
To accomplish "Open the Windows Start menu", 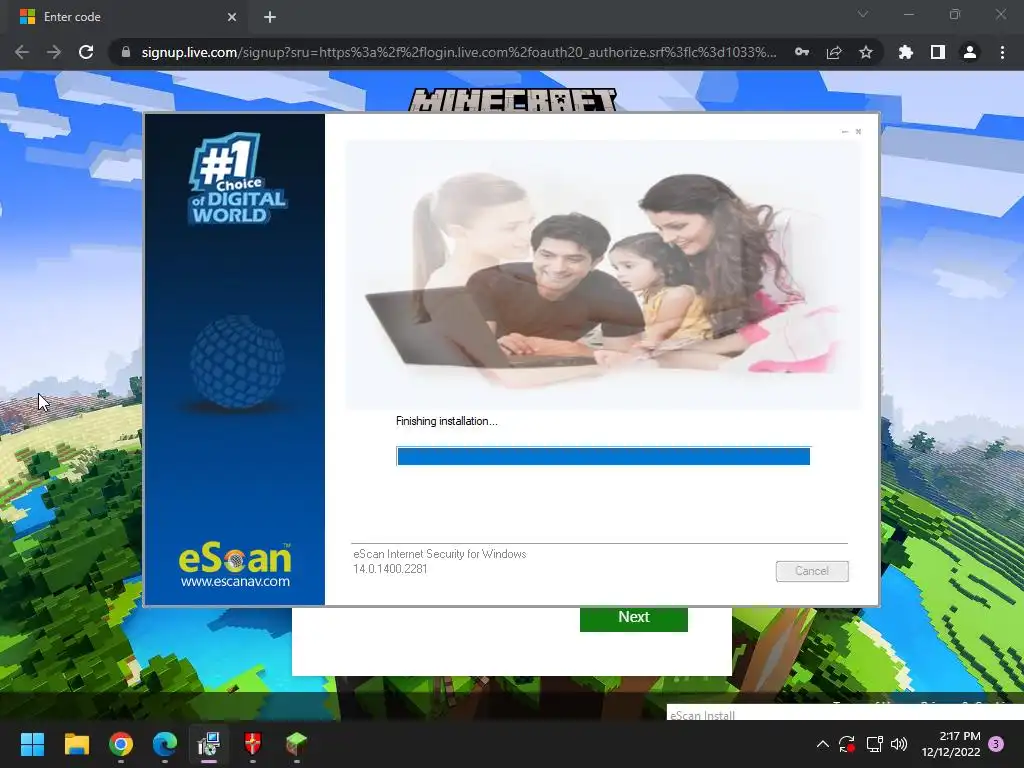I will 32,744.
